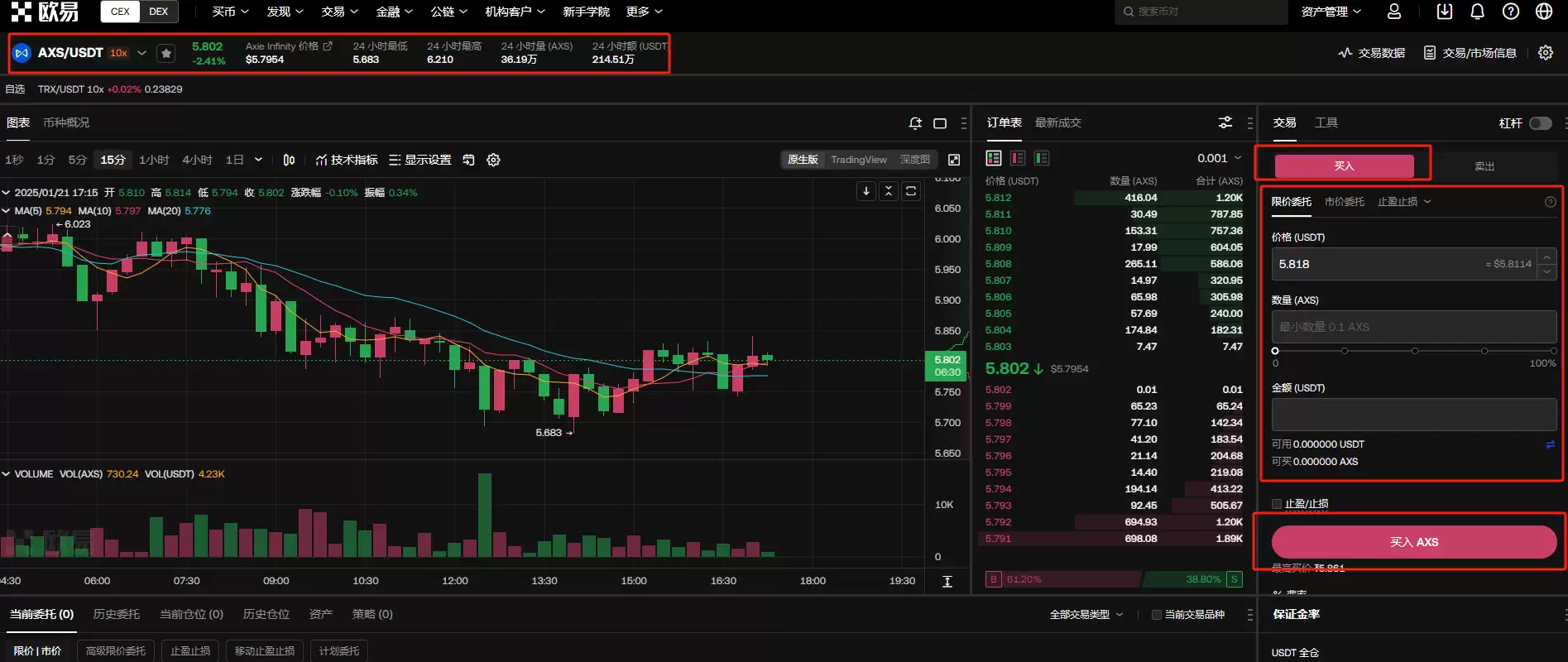Click the candlestick chart type icon

[289, 160]
